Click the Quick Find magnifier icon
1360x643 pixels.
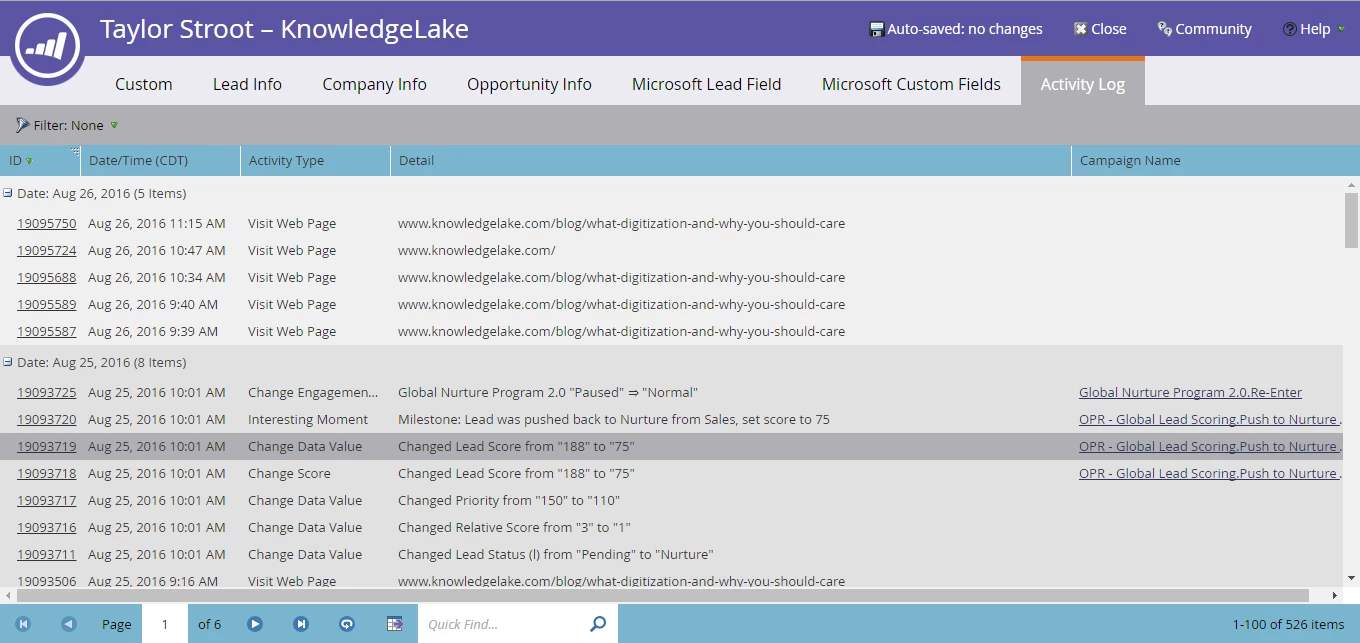click(x=598, y=624)
